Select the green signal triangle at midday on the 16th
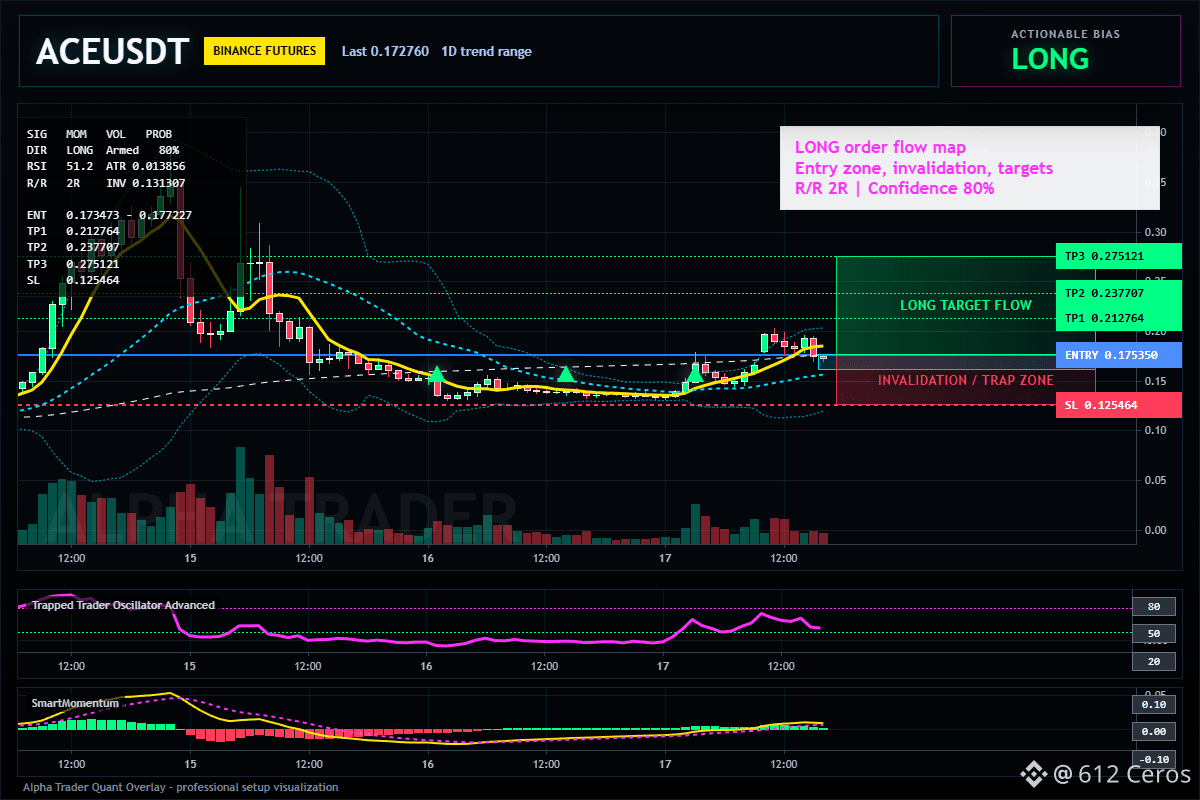Viewport: 1200px width, 800px height. click(x=566, y=374)
